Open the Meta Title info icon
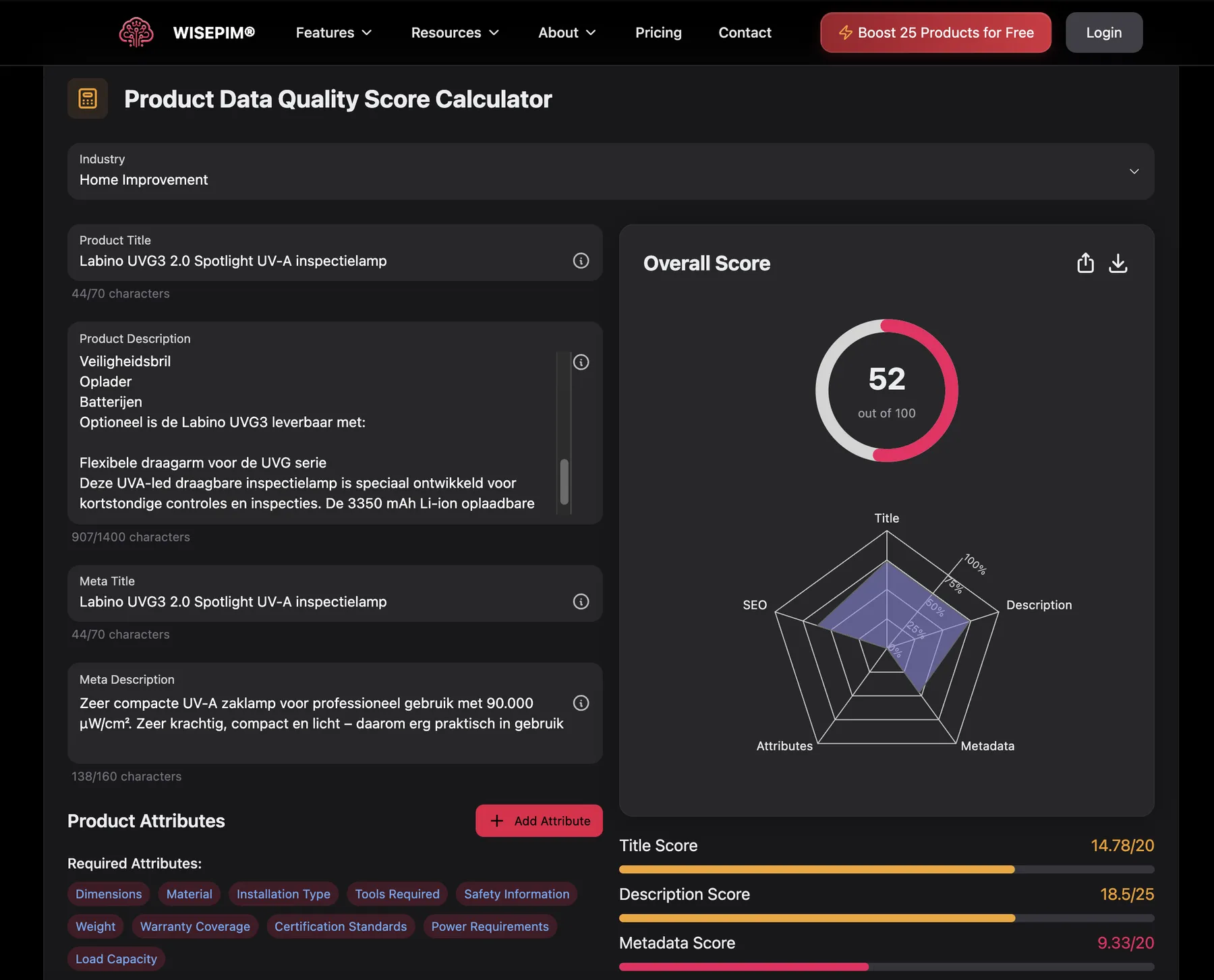Image resolution: width=1214 pixels, height=980 pixels. 581,602
